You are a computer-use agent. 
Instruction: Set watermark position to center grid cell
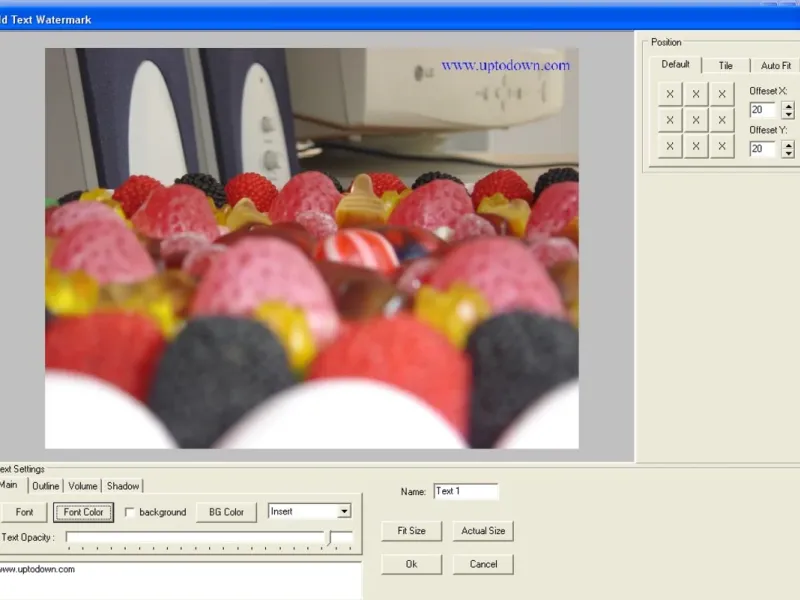pyautogui.click(x=696, y=120)
